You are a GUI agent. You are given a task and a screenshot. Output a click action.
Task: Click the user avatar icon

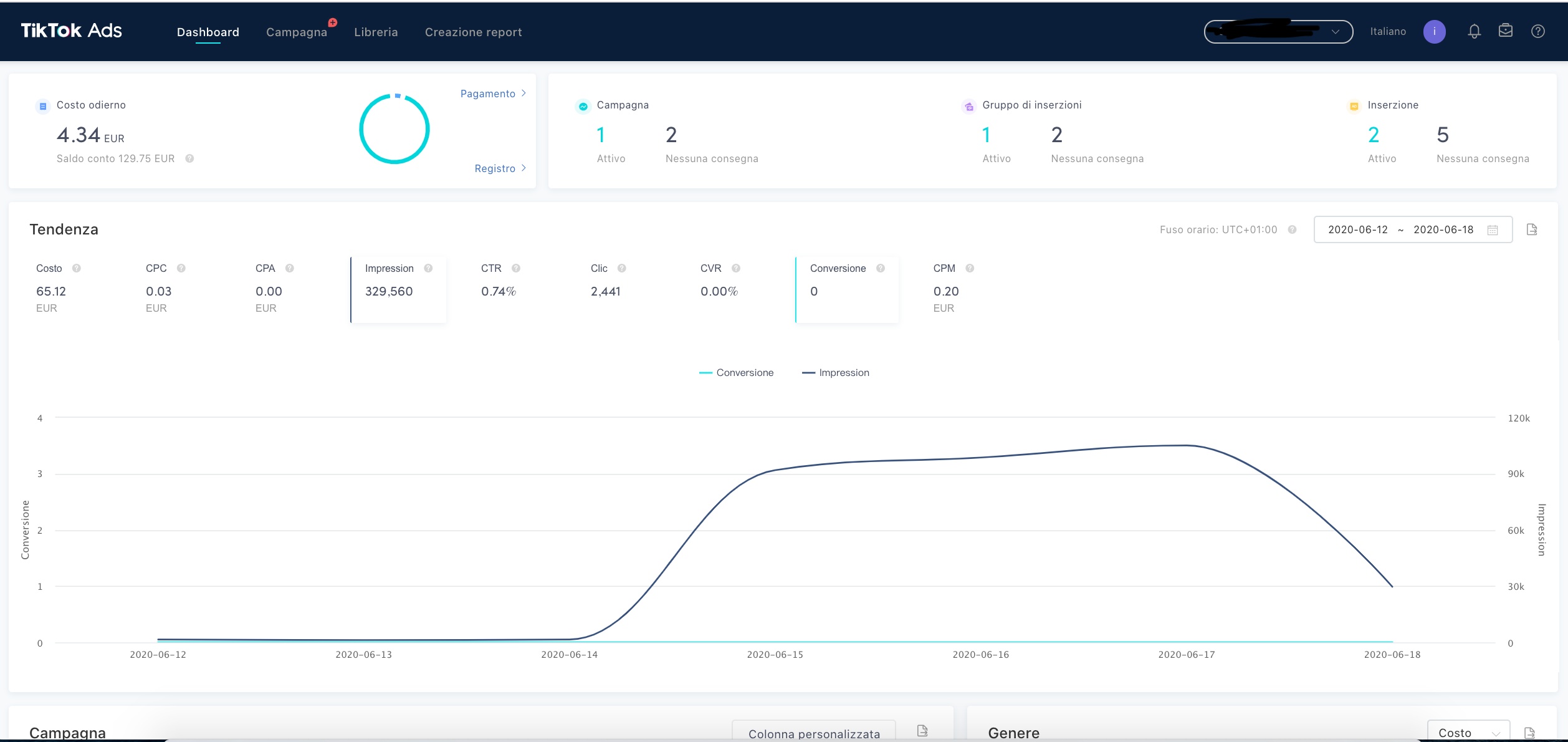pos(1434,31)
